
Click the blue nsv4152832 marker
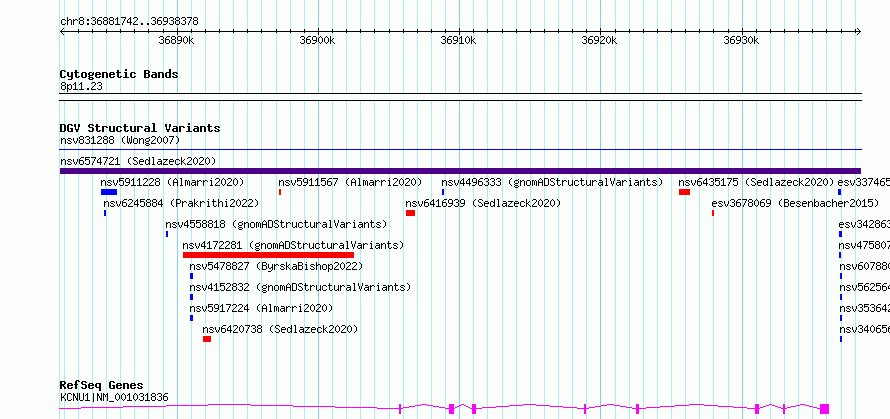(191, 297)
